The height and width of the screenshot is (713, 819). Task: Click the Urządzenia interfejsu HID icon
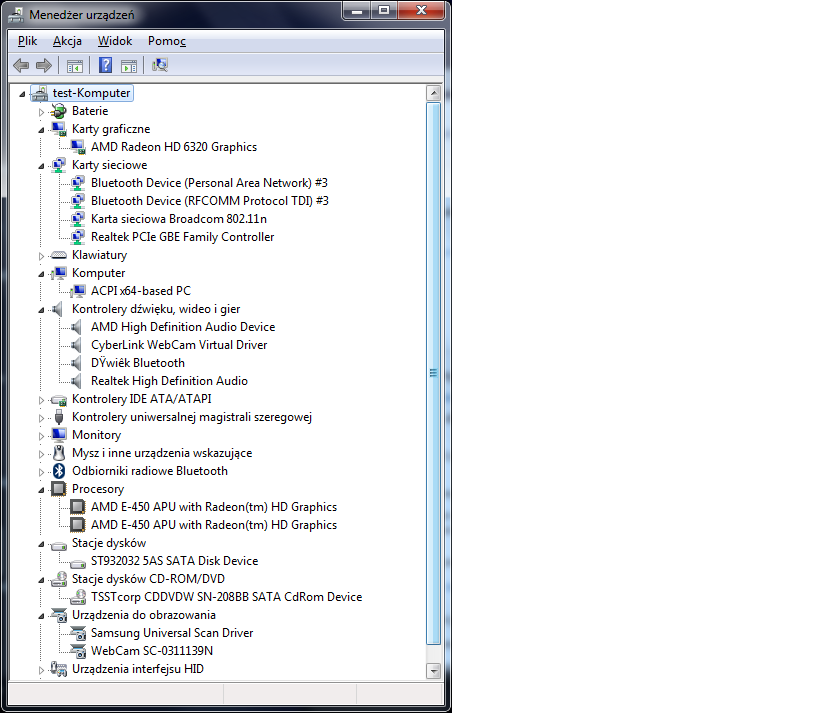pyautogui.click(x=58, y=669)
